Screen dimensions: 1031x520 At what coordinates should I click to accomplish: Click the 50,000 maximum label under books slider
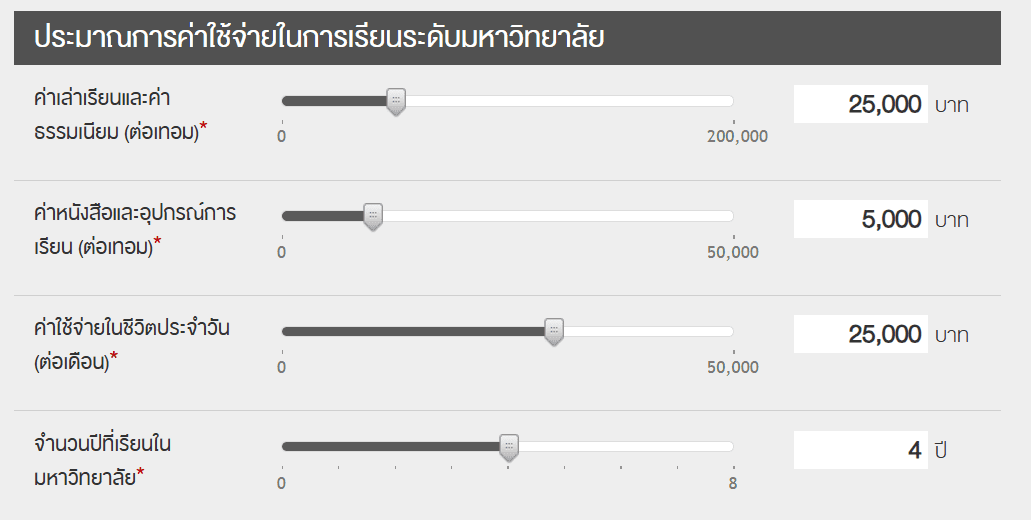click(733, 253)
